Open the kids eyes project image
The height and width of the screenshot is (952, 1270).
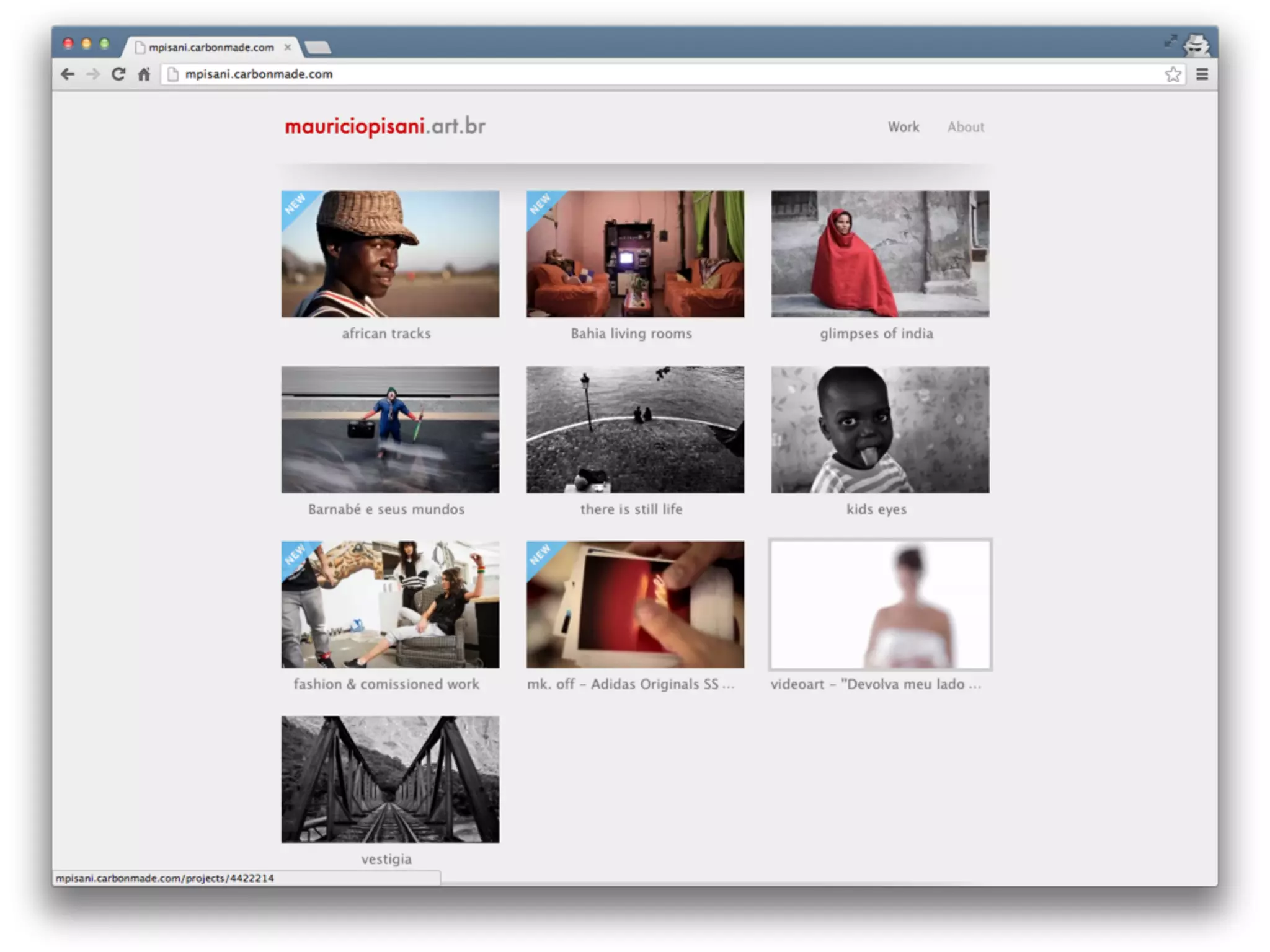[x=880, y=430]
